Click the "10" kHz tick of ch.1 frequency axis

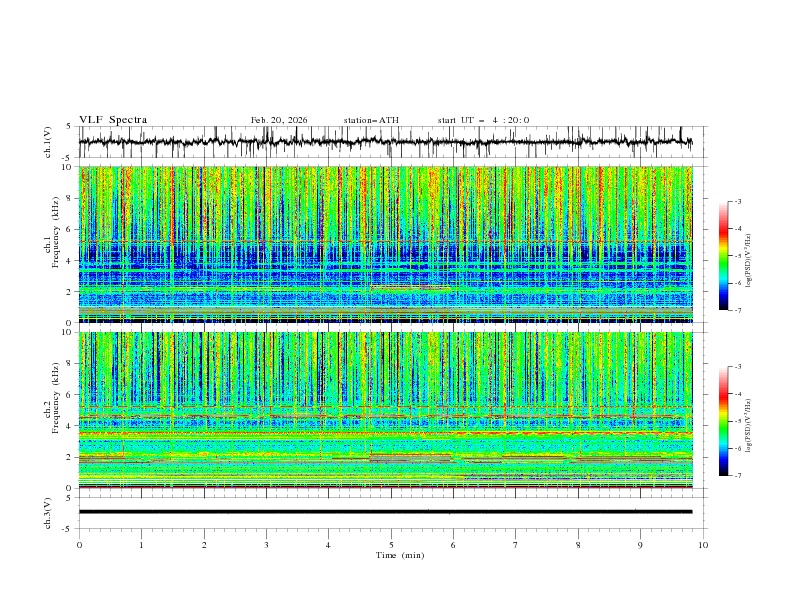tap(68, 167)
